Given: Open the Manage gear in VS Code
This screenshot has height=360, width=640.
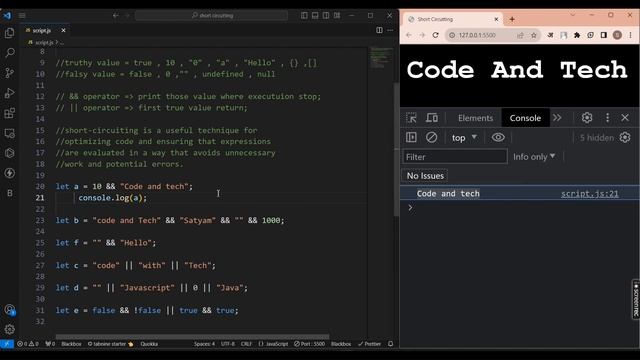Looking at the screenshot, I should pos(9,329).
